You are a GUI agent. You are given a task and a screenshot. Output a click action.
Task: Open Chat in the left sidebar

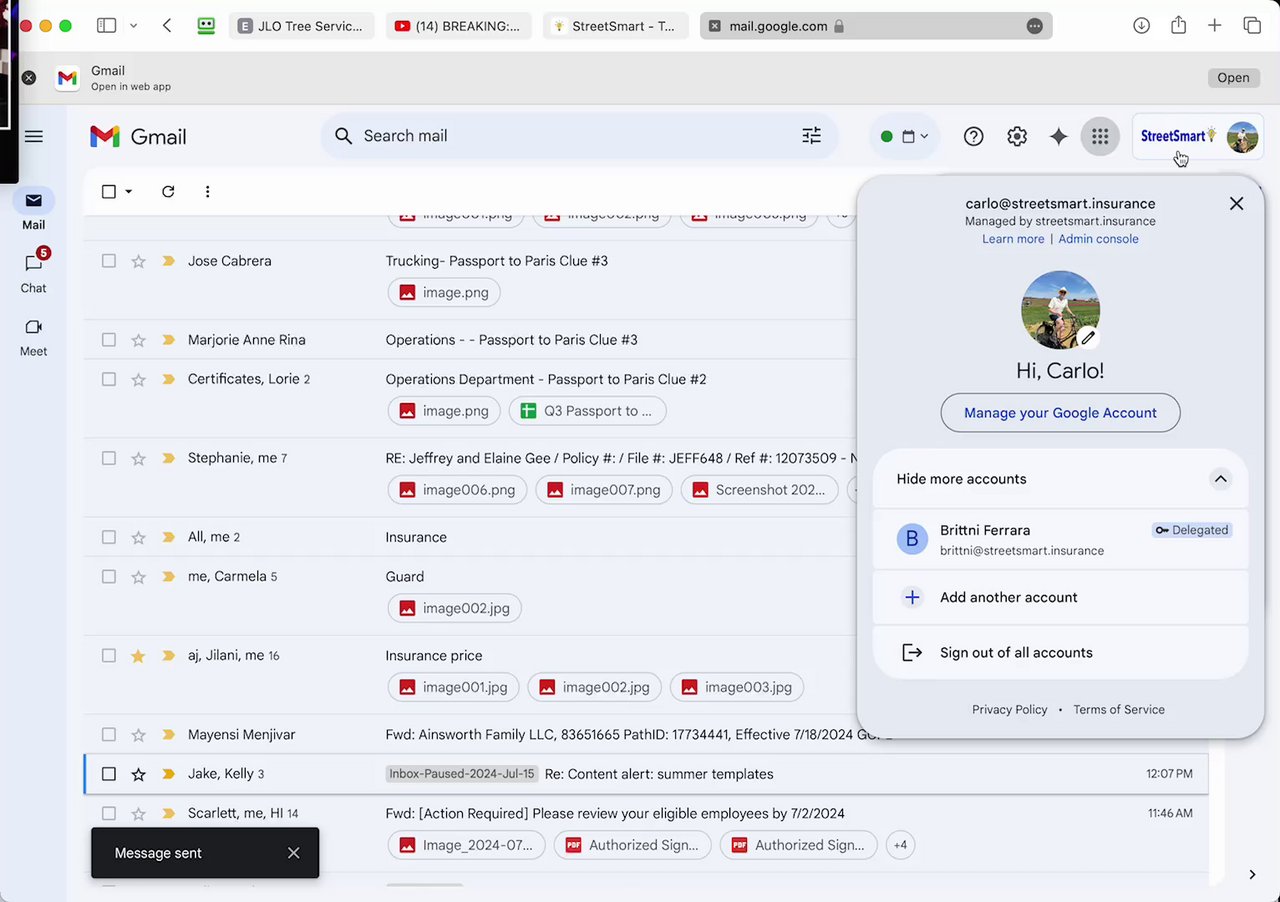click(x=33, y=271)
